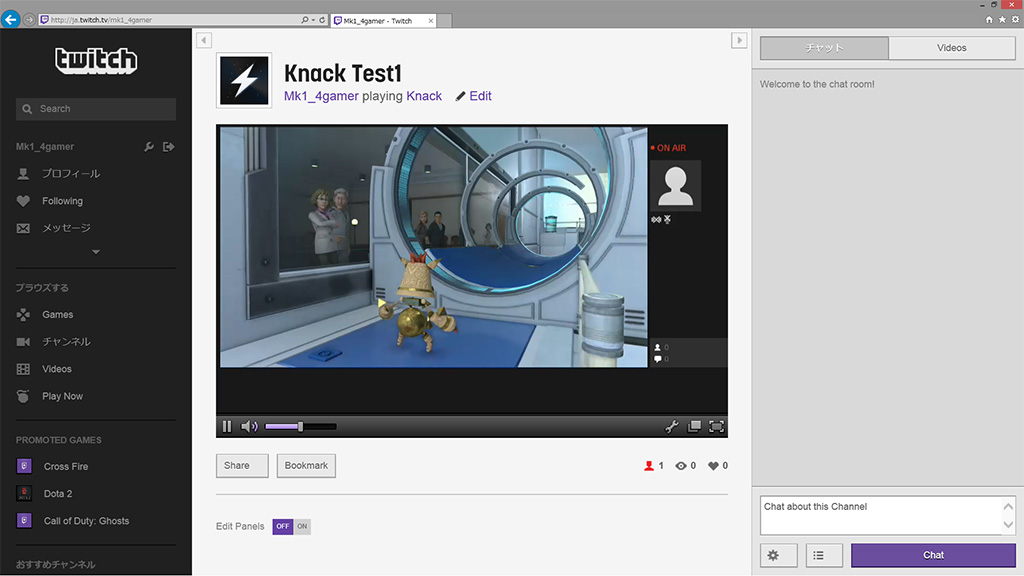Edit the stream title via Edit link
This screenshot has width=1024, height=576.
tap(473, 96)
